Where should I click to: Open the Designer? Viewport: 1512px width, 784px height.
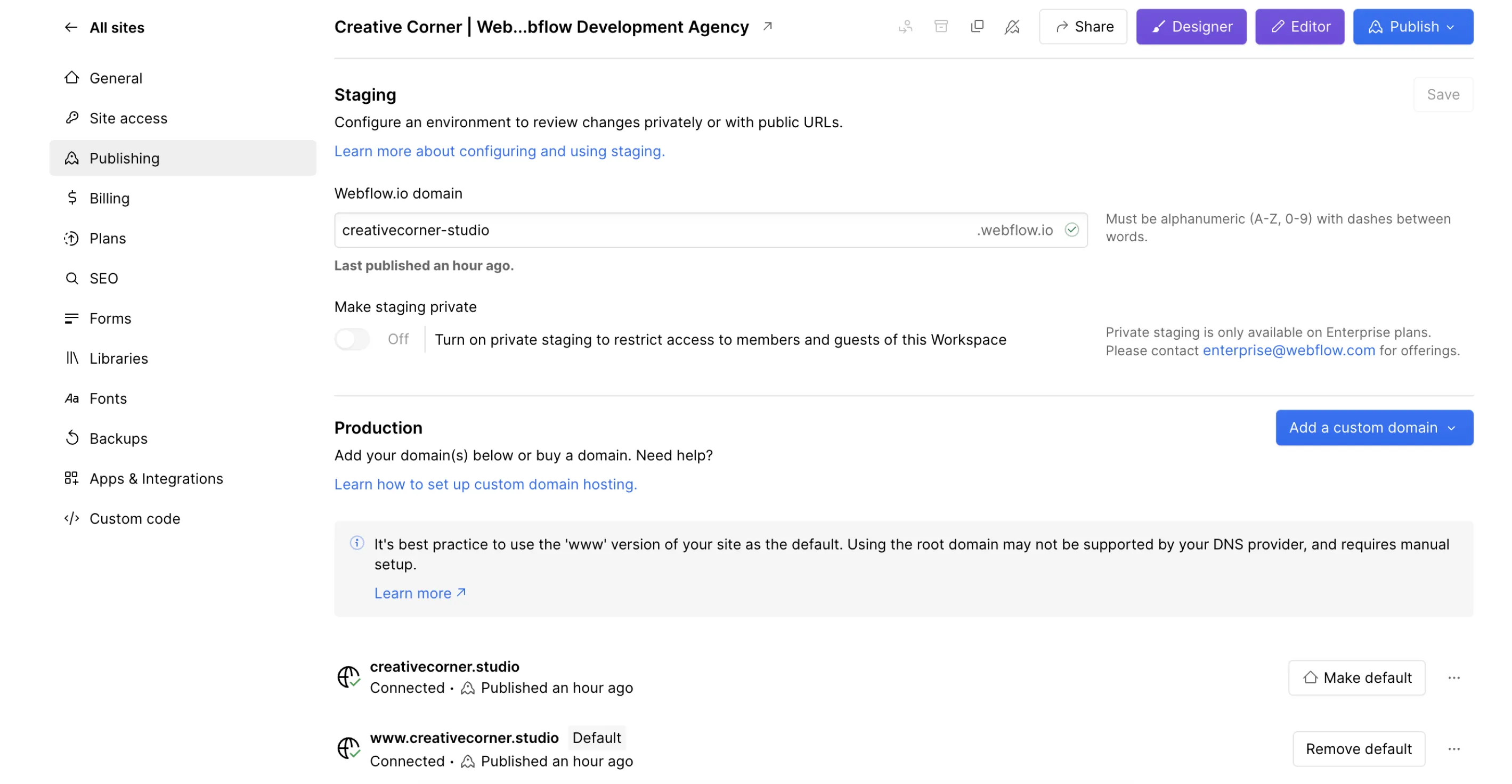pyautogui.click(x=1191, y=27)
